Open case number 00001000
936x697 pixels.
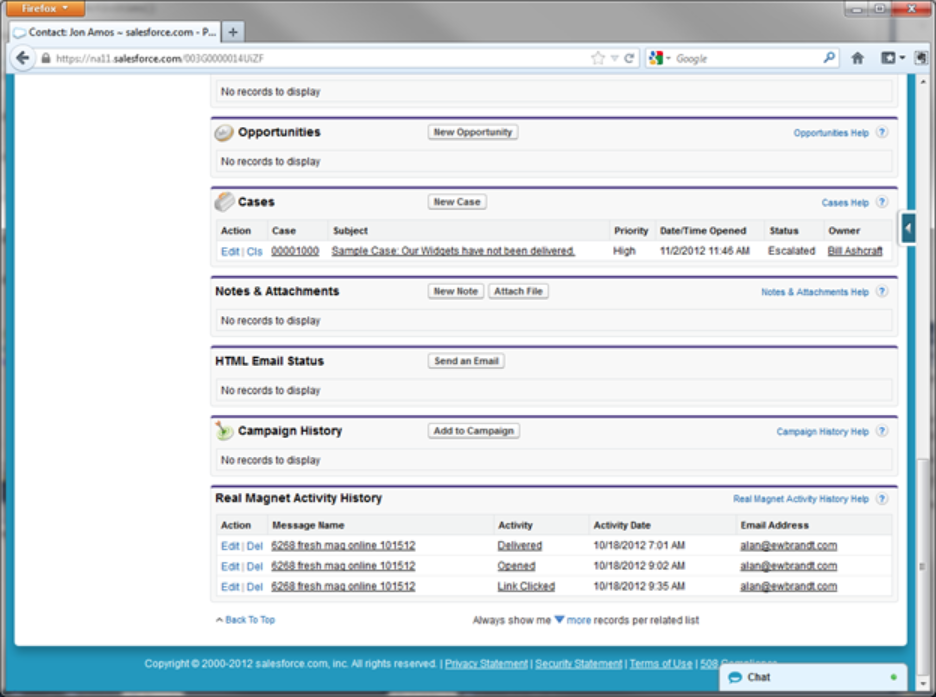click(295, 251)
